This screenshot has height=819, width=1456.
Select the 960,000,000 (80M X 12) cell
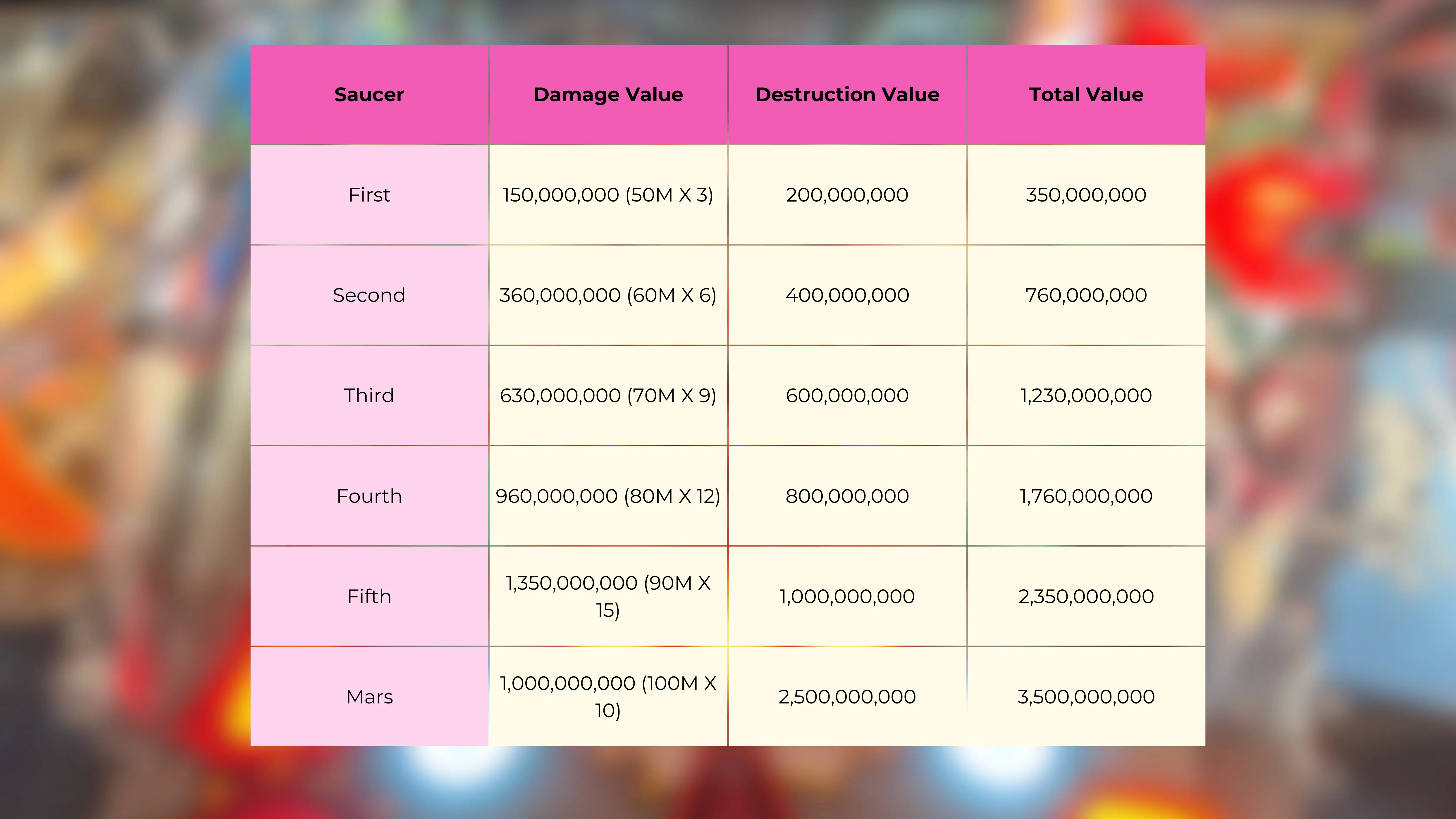608,496
